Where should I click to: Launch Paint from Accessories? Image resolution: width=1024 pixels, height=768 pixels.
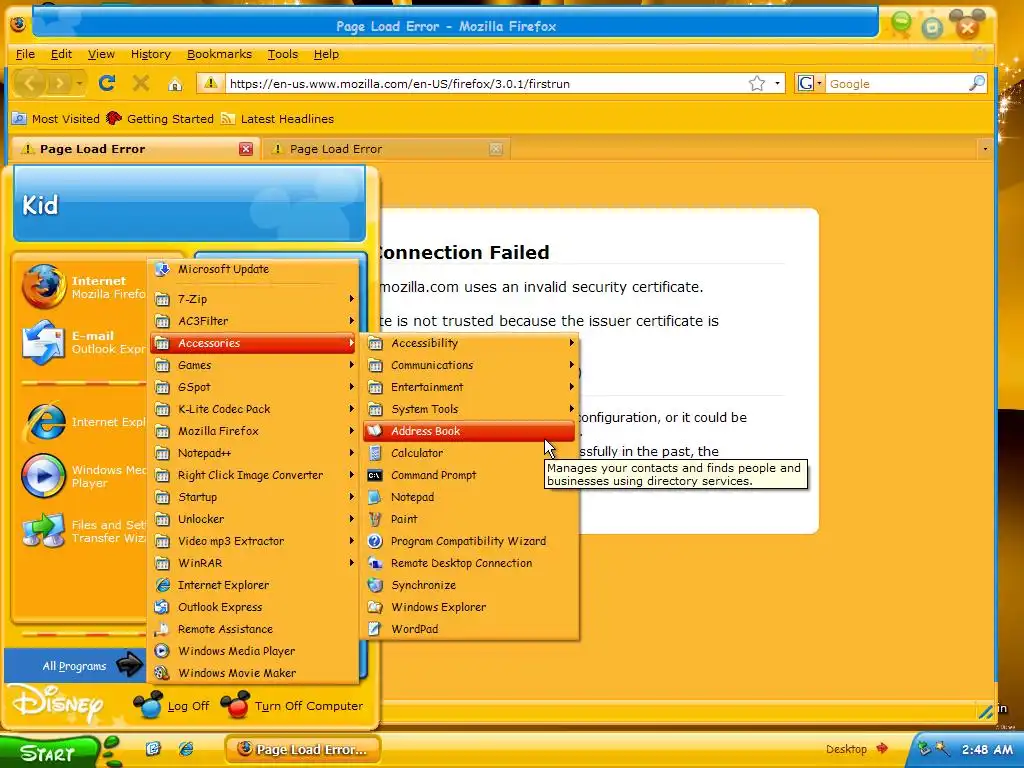click(x=469, y=519)
